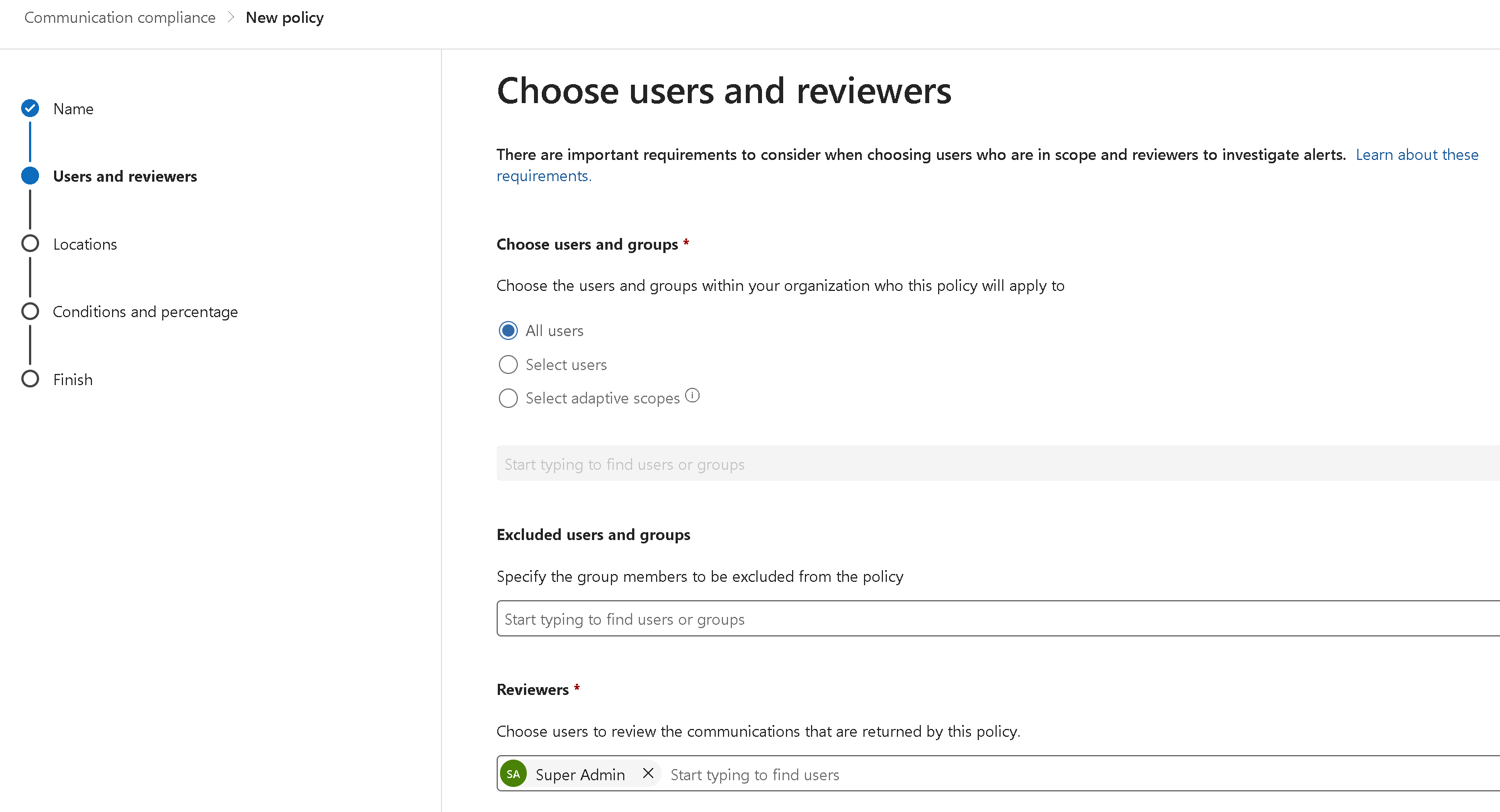Select the All users radio button
Screen dimensions: 1500x812
tap(508, 330)
